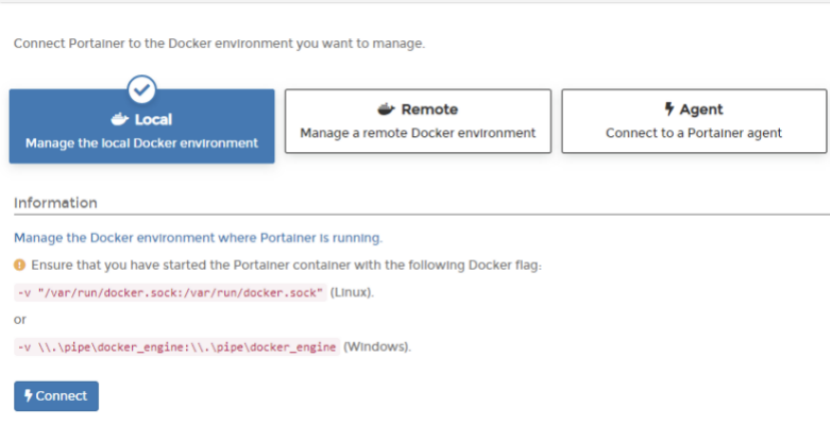Screen dimensions: 832x424
Task: Click the bolt icon in the Connect button
Action: click(x=28, y=396)
